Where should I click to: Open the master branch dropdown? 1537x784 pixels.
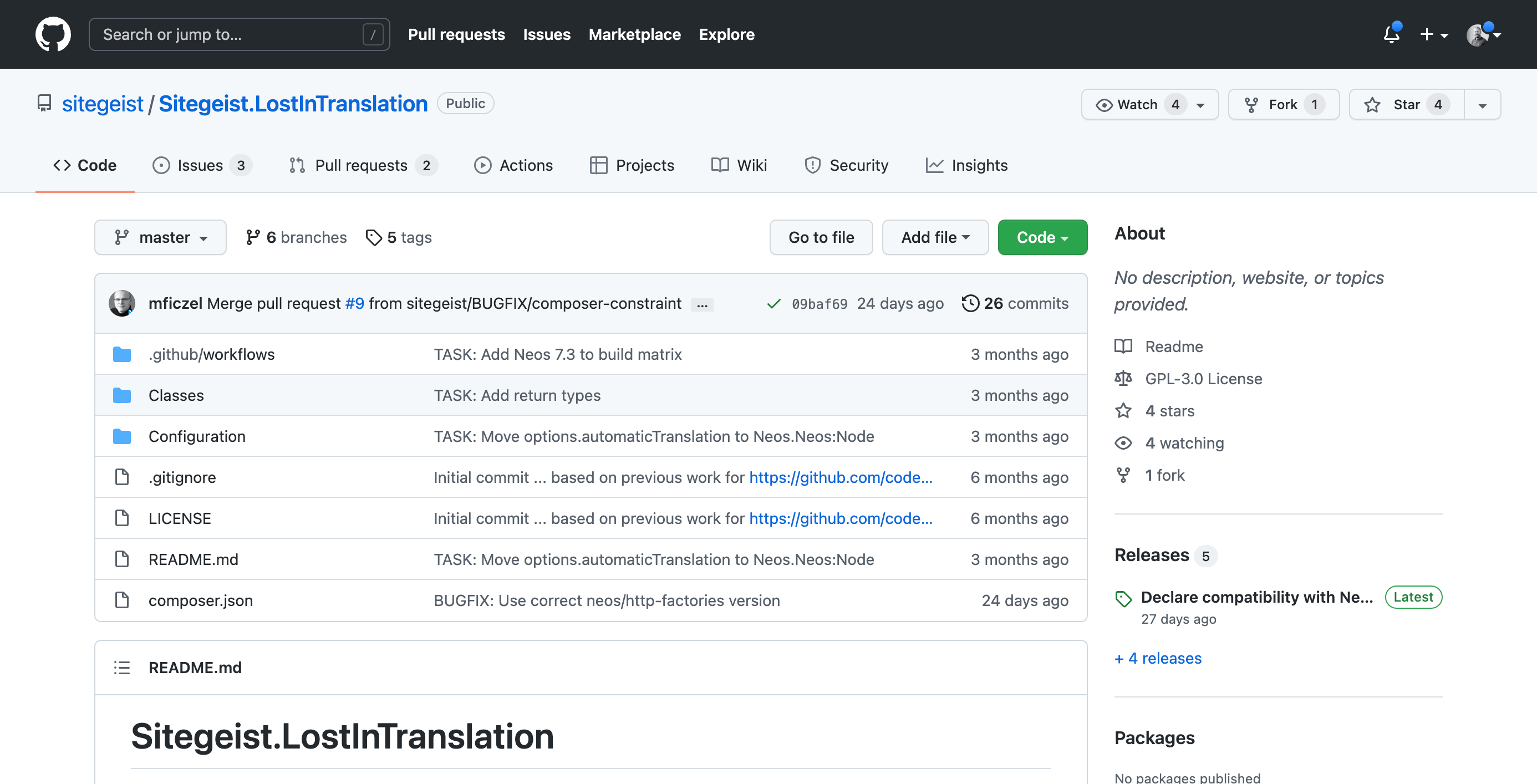(160, 237)
